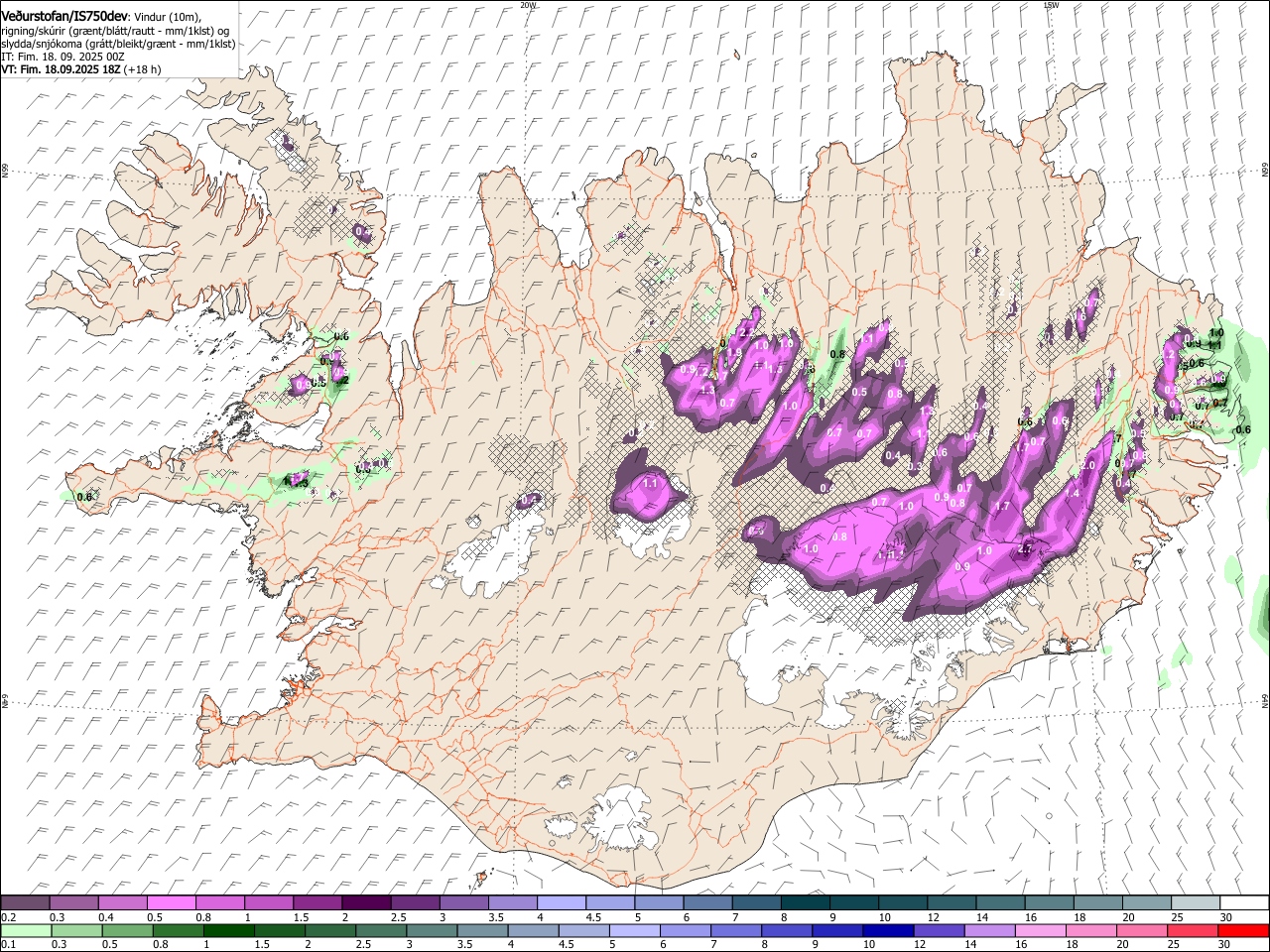This screenshot has width=1270, height=952.
Task: Select the orchid 0.4 swatch in upper legend row
Action: pyautogui.click(x=123, y=903)
